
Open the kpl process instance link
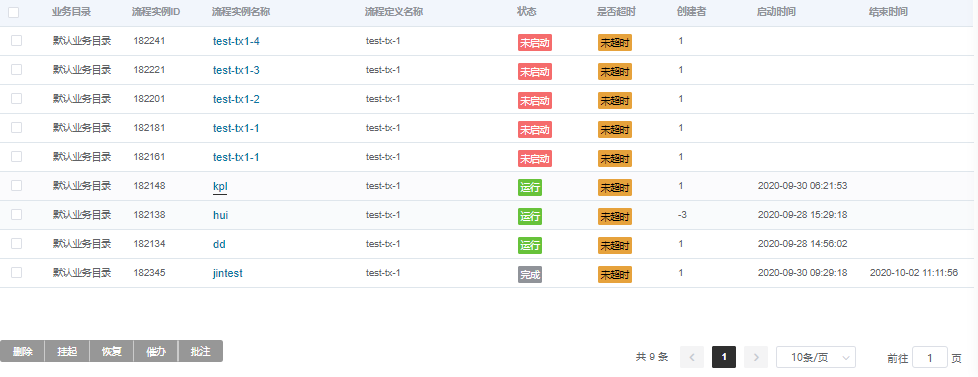tap(220, 186)
